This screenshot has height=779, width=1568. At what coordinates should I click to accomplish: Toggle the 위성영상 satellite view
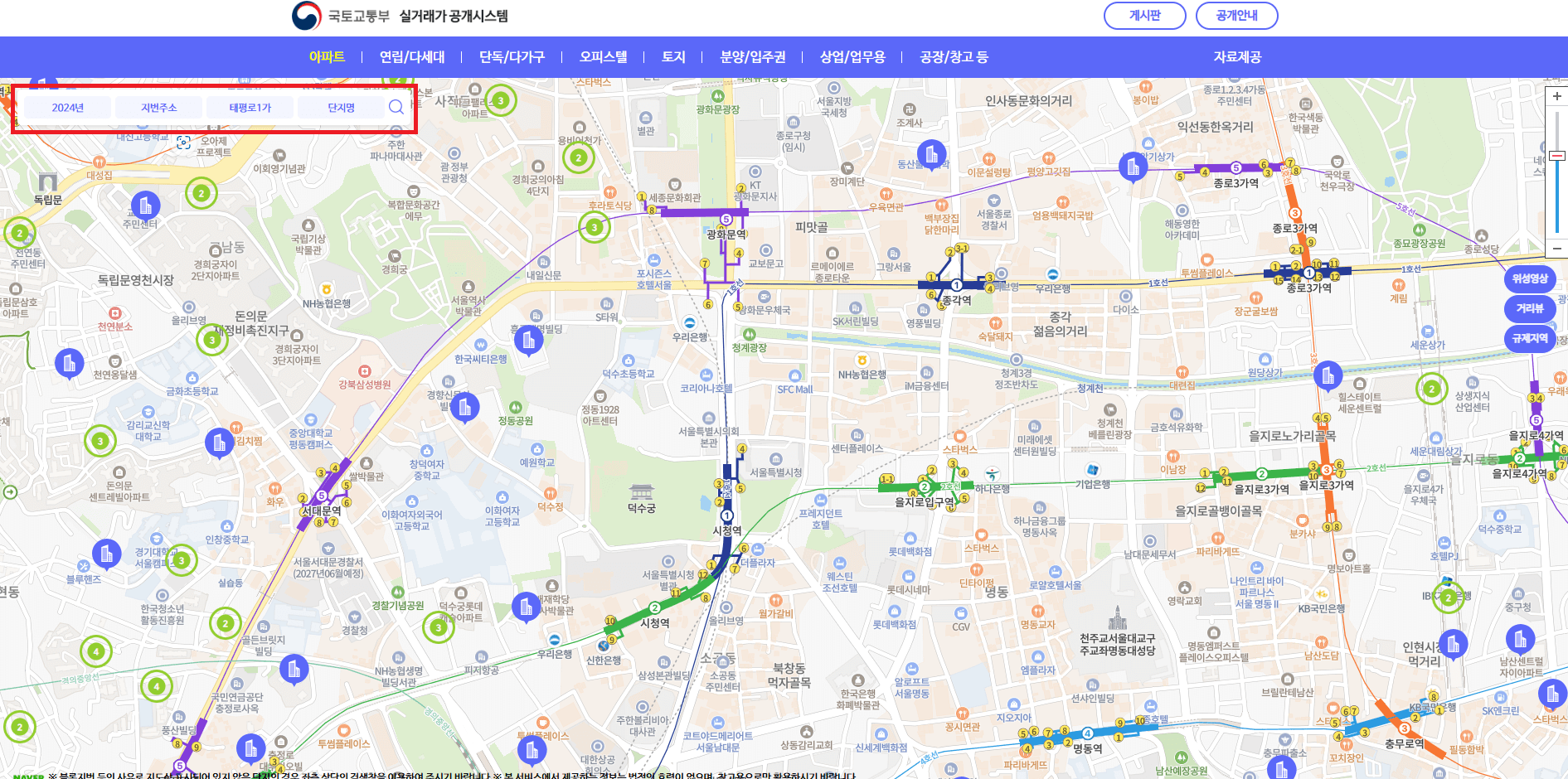(x=1530, y=279)
